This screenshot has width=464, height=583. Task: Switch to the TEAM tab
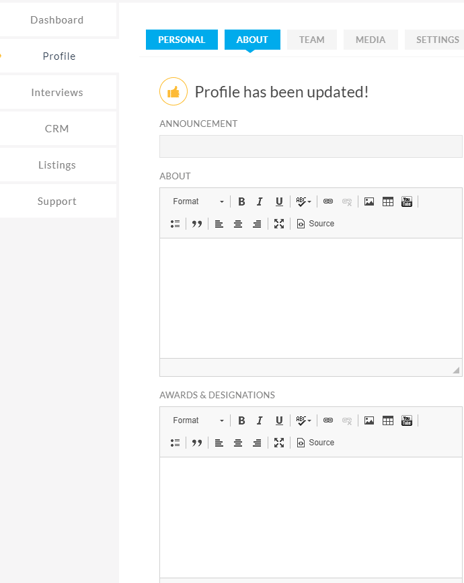click(312, 40)
